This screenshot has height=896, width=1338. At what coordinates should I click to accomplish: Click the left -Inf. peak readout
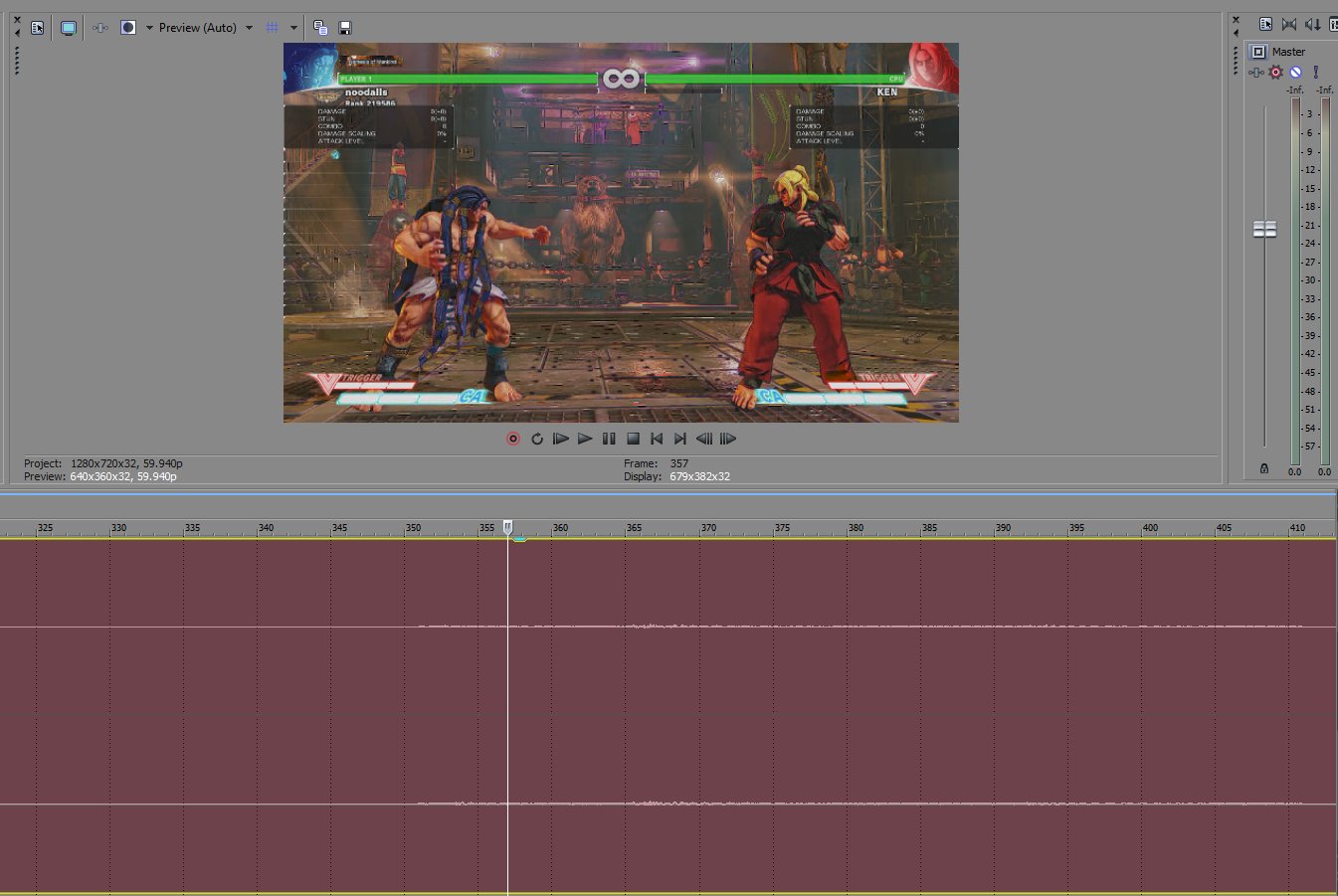point(1294,90)
